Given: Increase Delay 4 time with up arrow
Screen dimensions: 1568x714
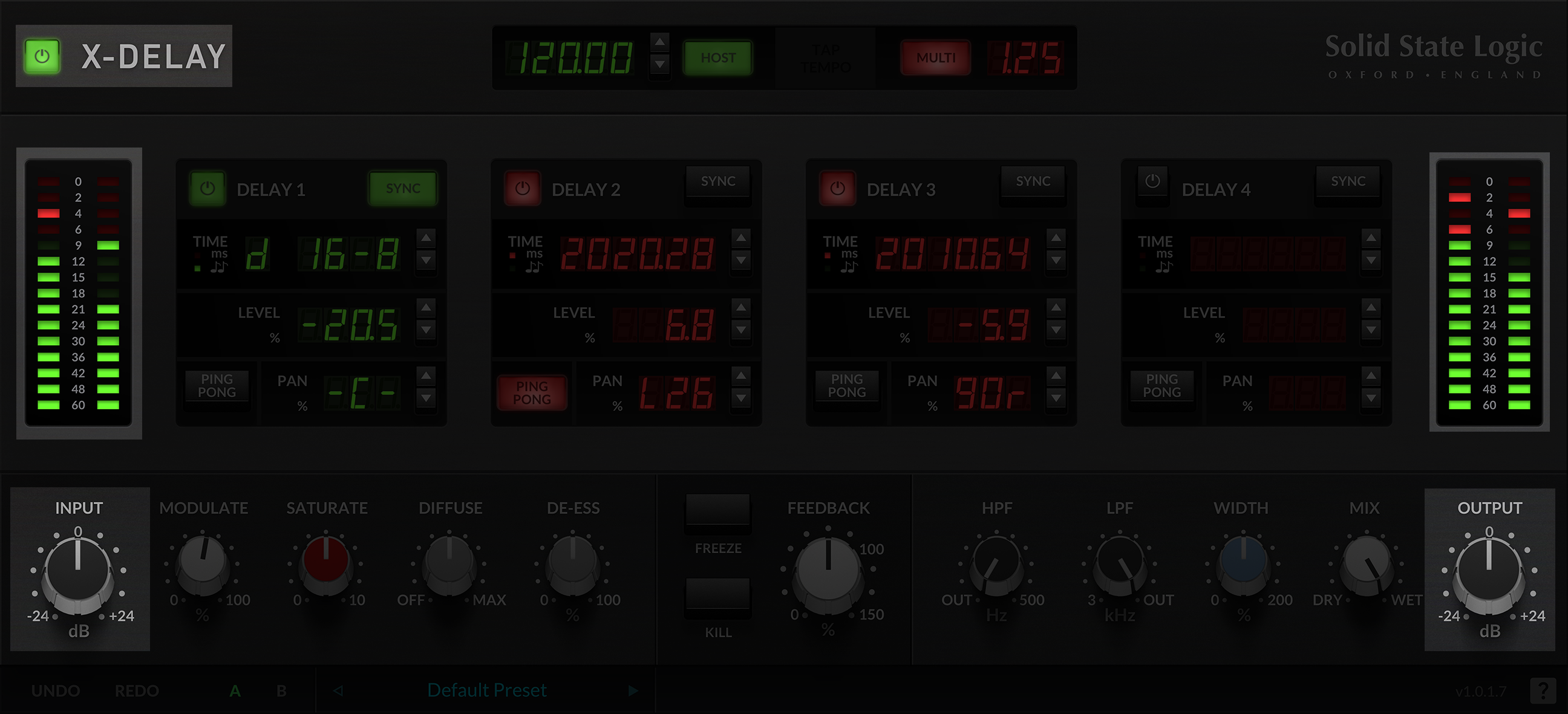Looking at the screenshot, I should click(x=1371, y=238).
